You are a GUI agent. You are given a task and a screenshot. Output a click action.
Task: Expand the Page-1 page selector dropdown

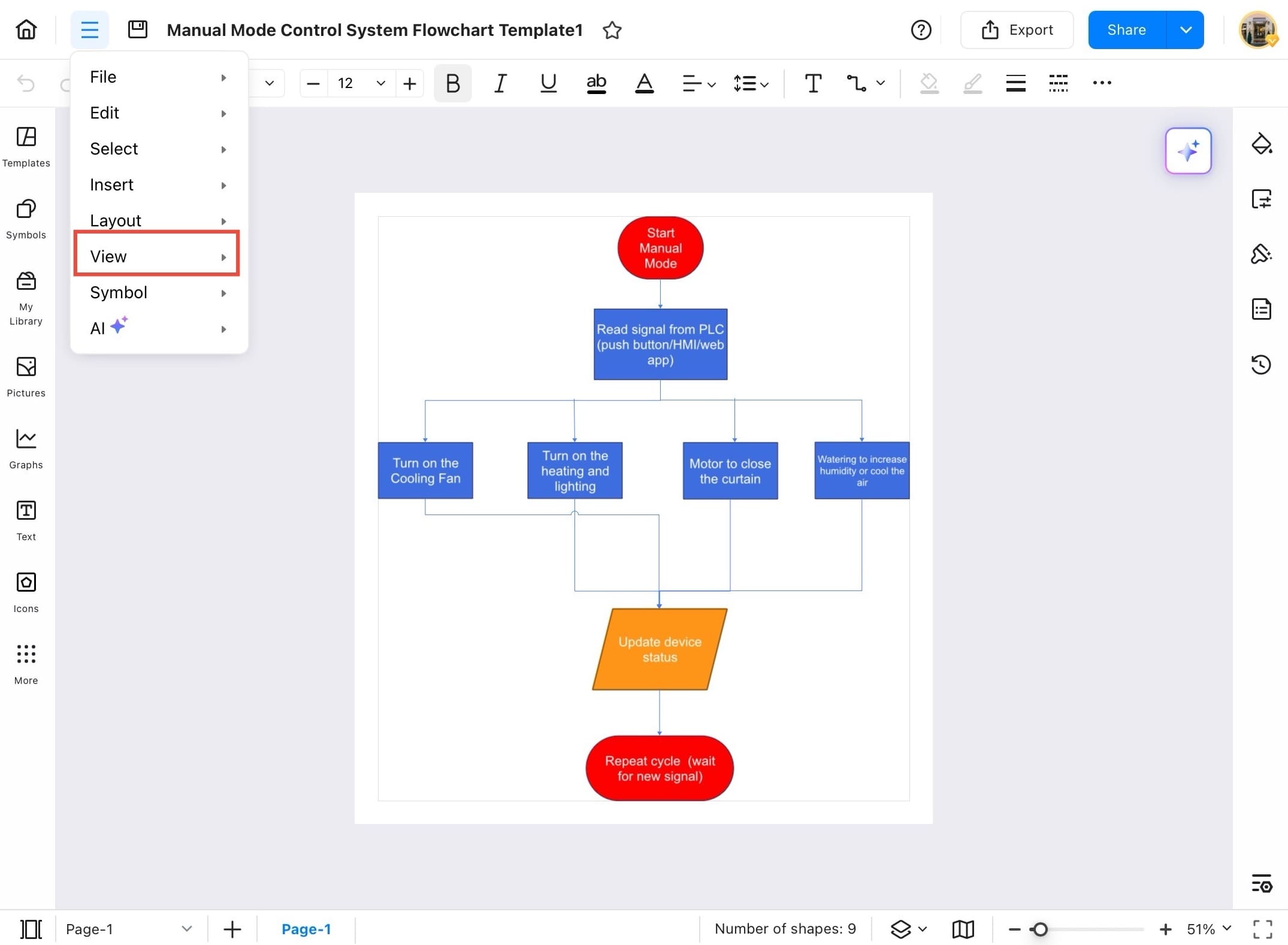coord(186,929)
